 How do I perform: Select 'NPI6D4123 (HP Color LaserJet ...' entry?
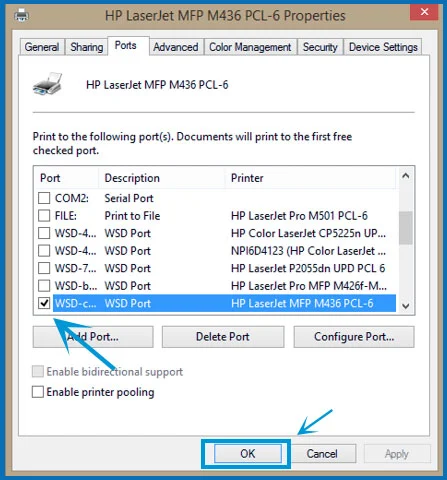coord(308,251)
